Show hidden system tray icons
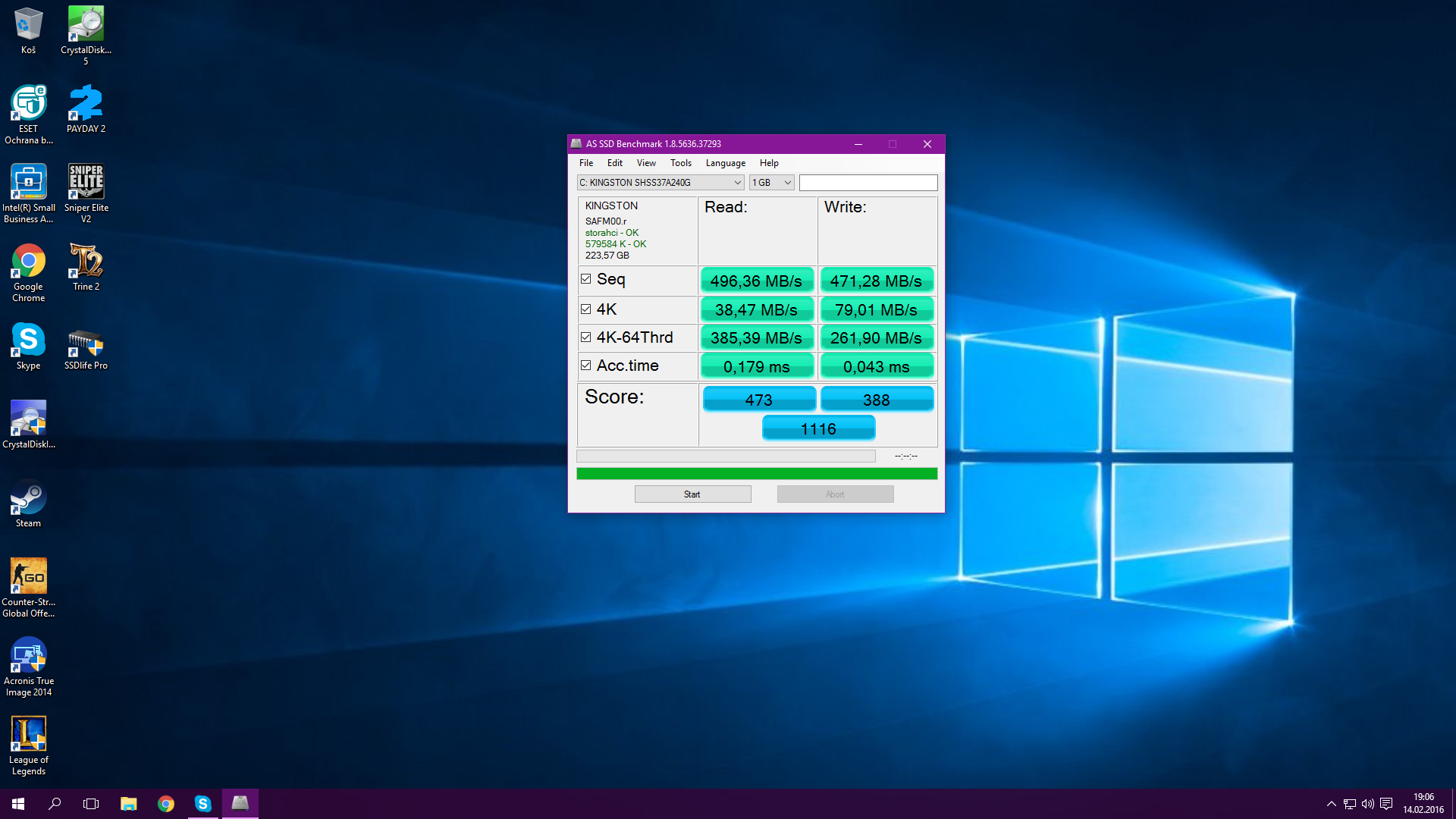 [x=1332, y=804]
